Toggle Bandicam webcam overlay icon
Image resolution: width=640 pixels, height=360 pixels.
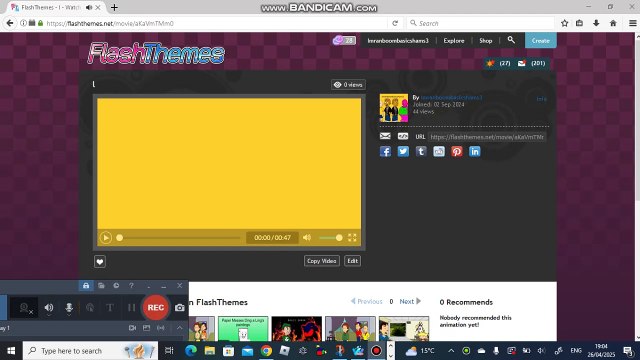click(x=24, y=308)
